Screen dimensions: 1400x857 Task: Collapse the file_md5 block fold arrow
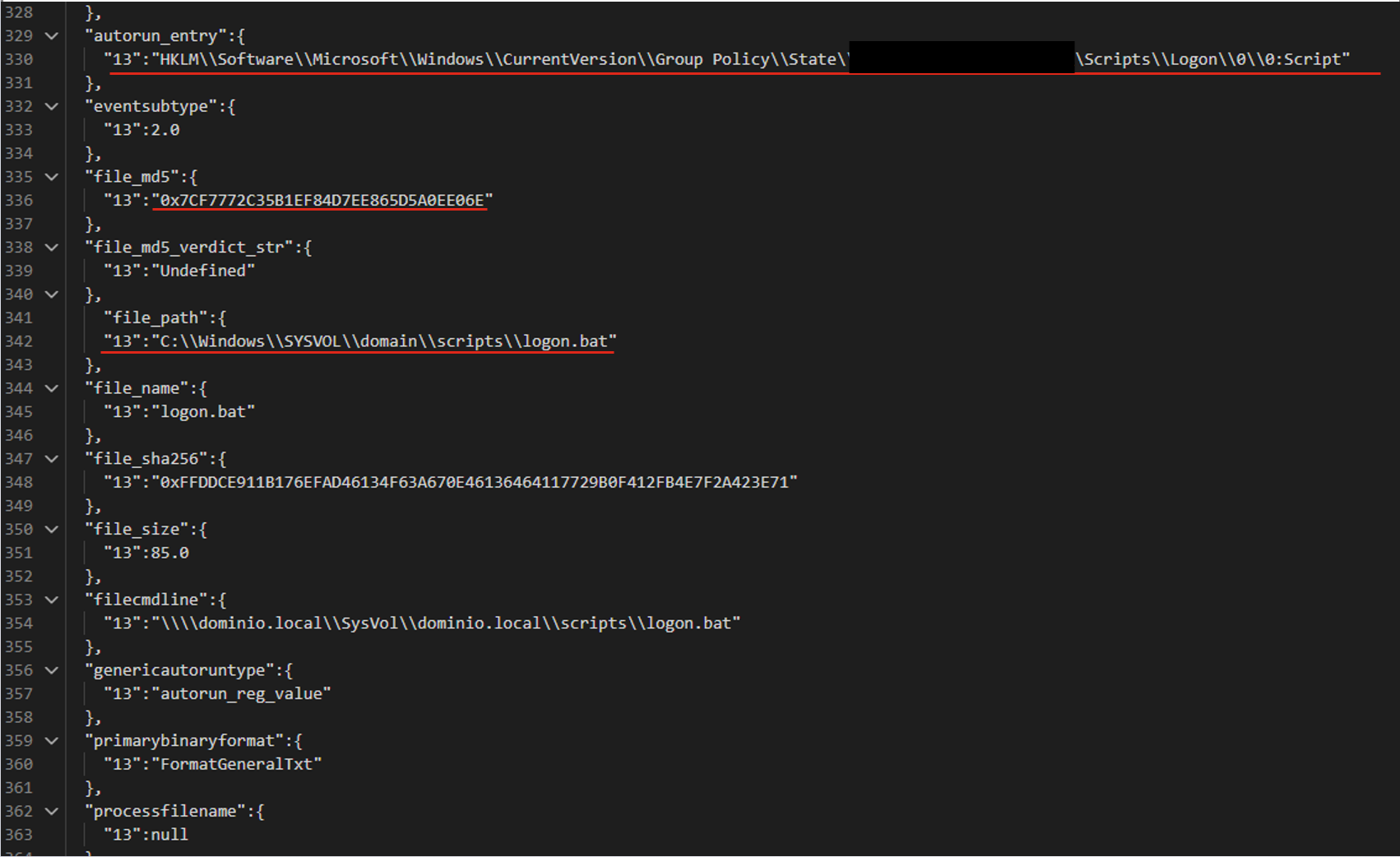point(52,177)
